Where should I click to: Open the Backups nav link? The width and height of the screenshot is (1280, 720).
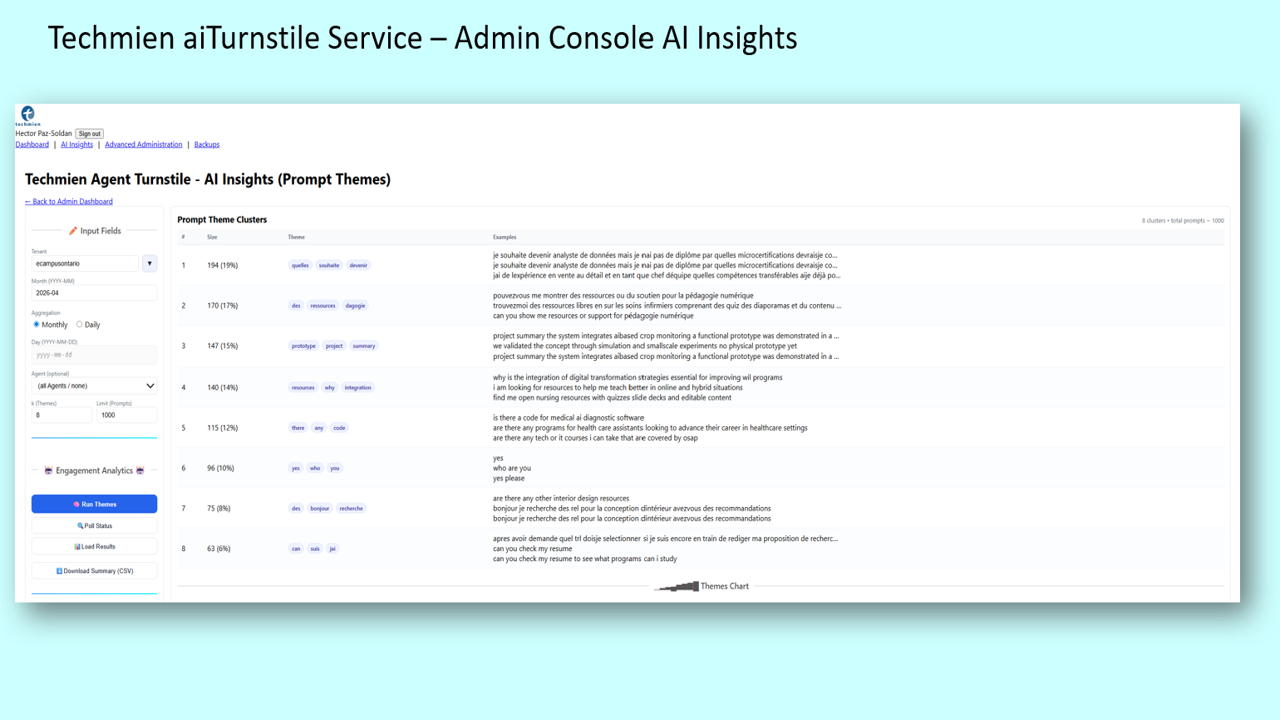[207, 145]
